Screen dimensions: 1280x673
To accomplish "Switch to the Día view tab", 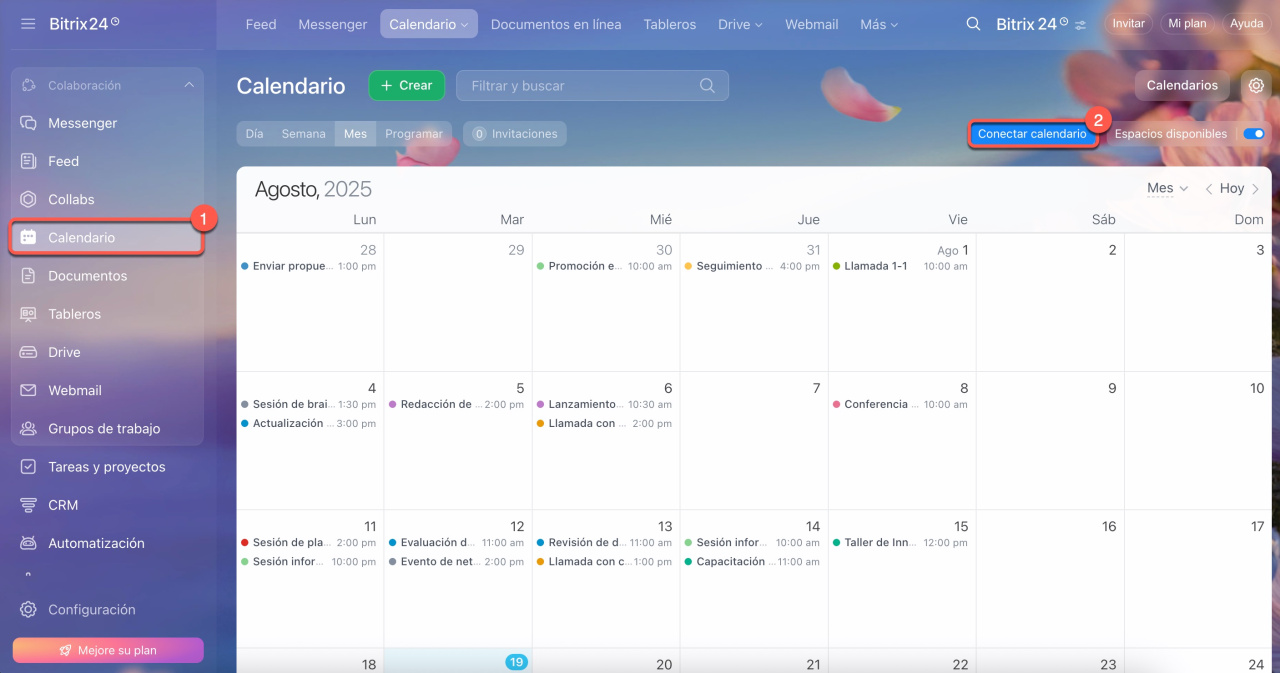I will pyautogui.click(x=255, y=134).
